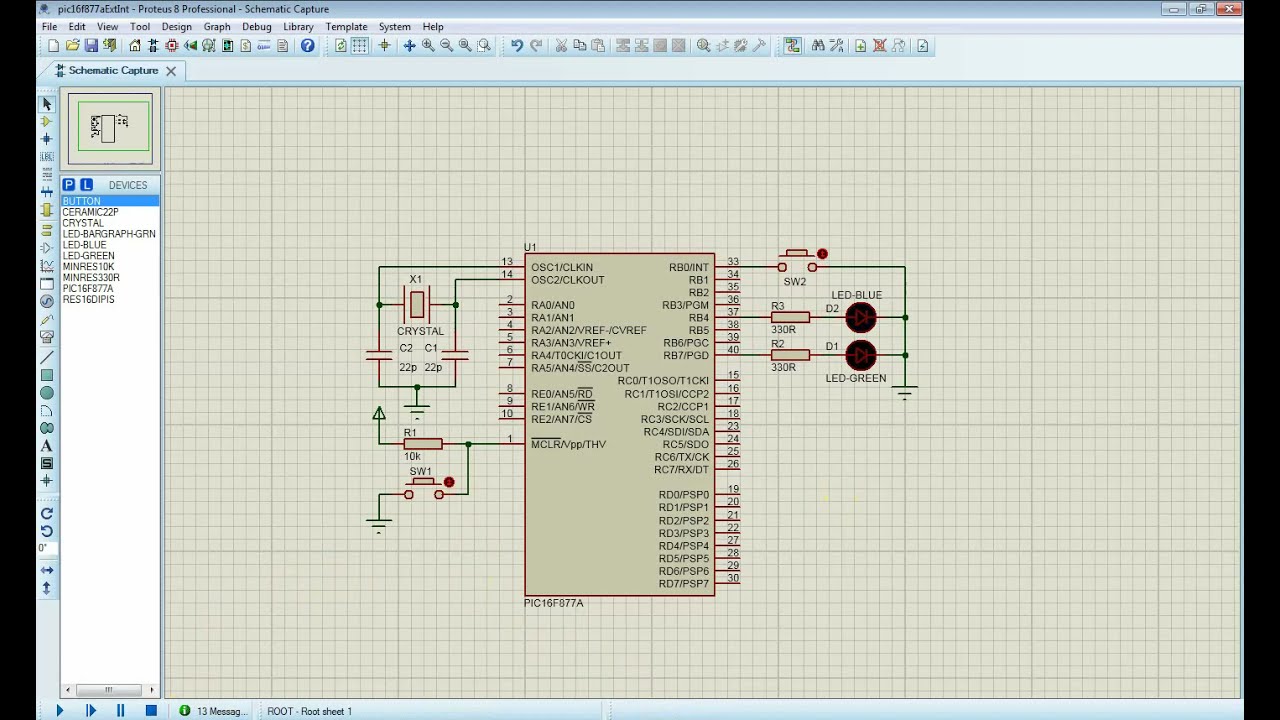The image size is (1280, 720).
Task: Select MINRES10K in the devices list
Action: click(110, 267)
